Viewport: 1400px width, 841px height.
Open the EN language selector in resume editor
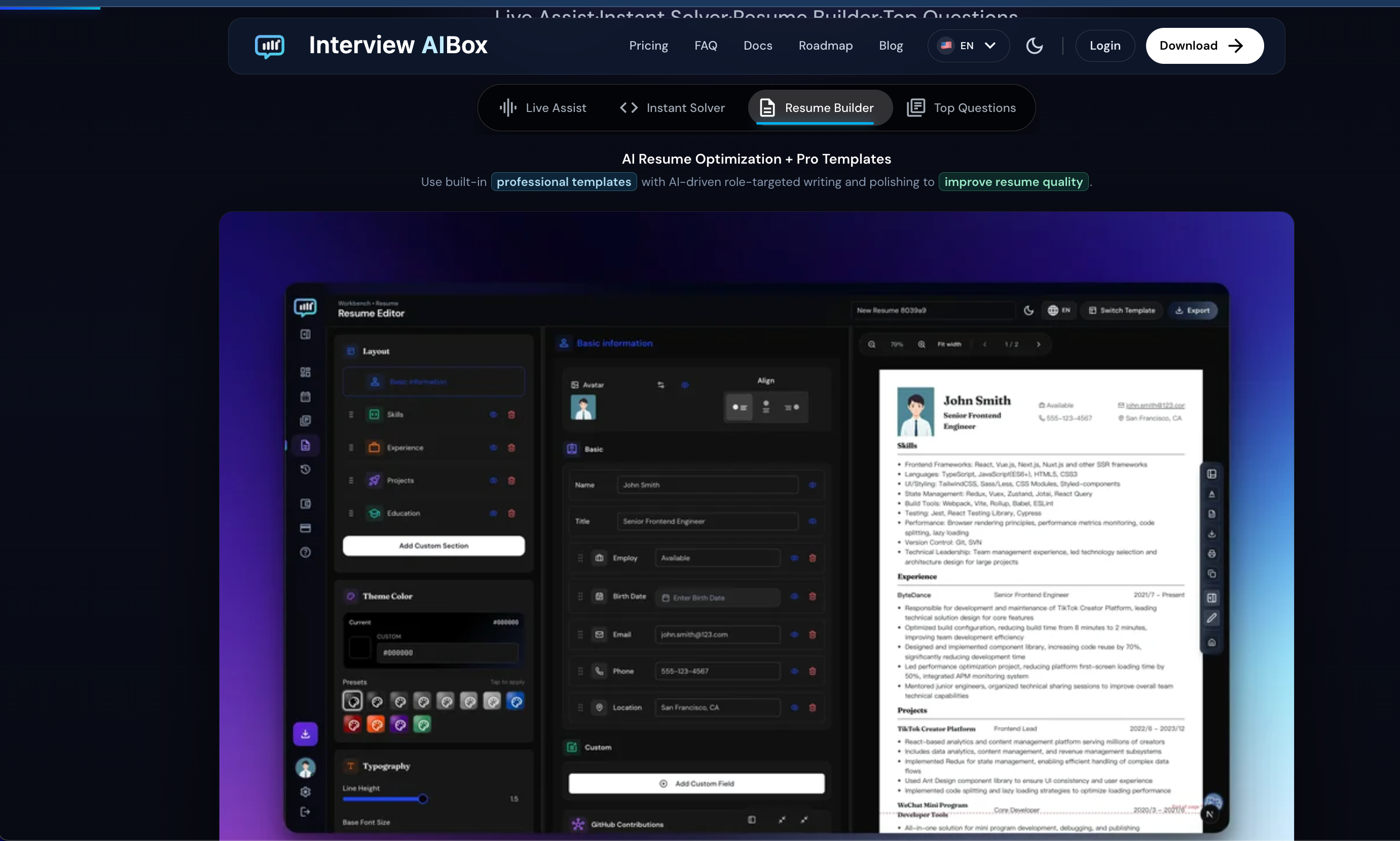(1059, 311)
